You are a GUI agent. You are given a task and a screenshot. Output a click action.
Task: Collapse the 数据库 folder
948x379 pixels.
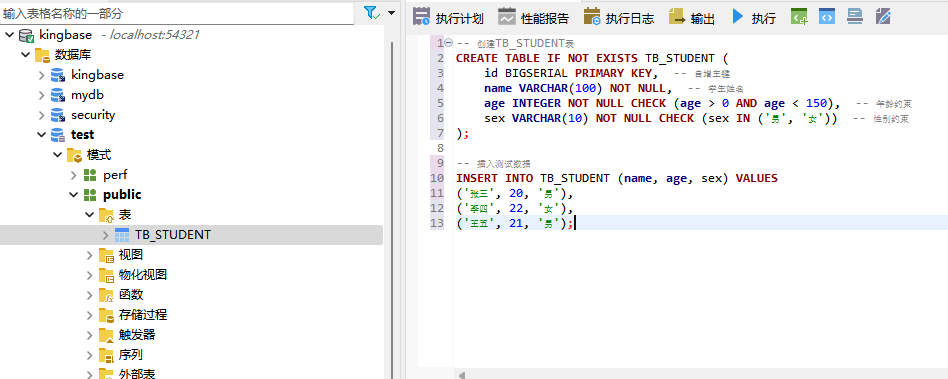[x=25, y=55]
